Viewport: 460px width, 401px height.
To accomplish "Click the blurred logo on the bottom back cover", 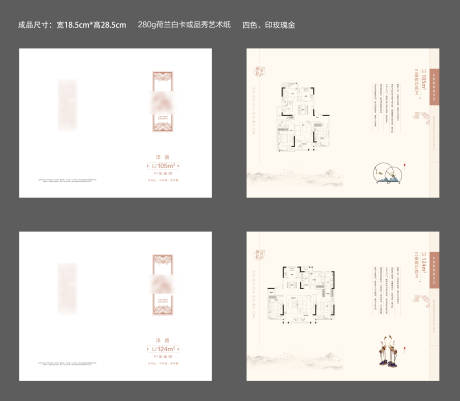I will (x=68, y=288).
